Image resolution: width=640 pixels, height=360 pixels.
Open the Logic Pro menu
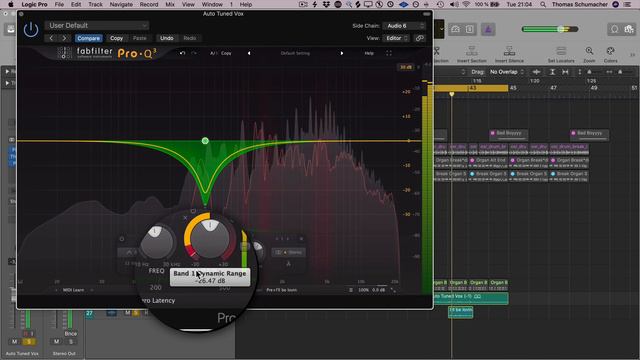(x=34, y=4)
